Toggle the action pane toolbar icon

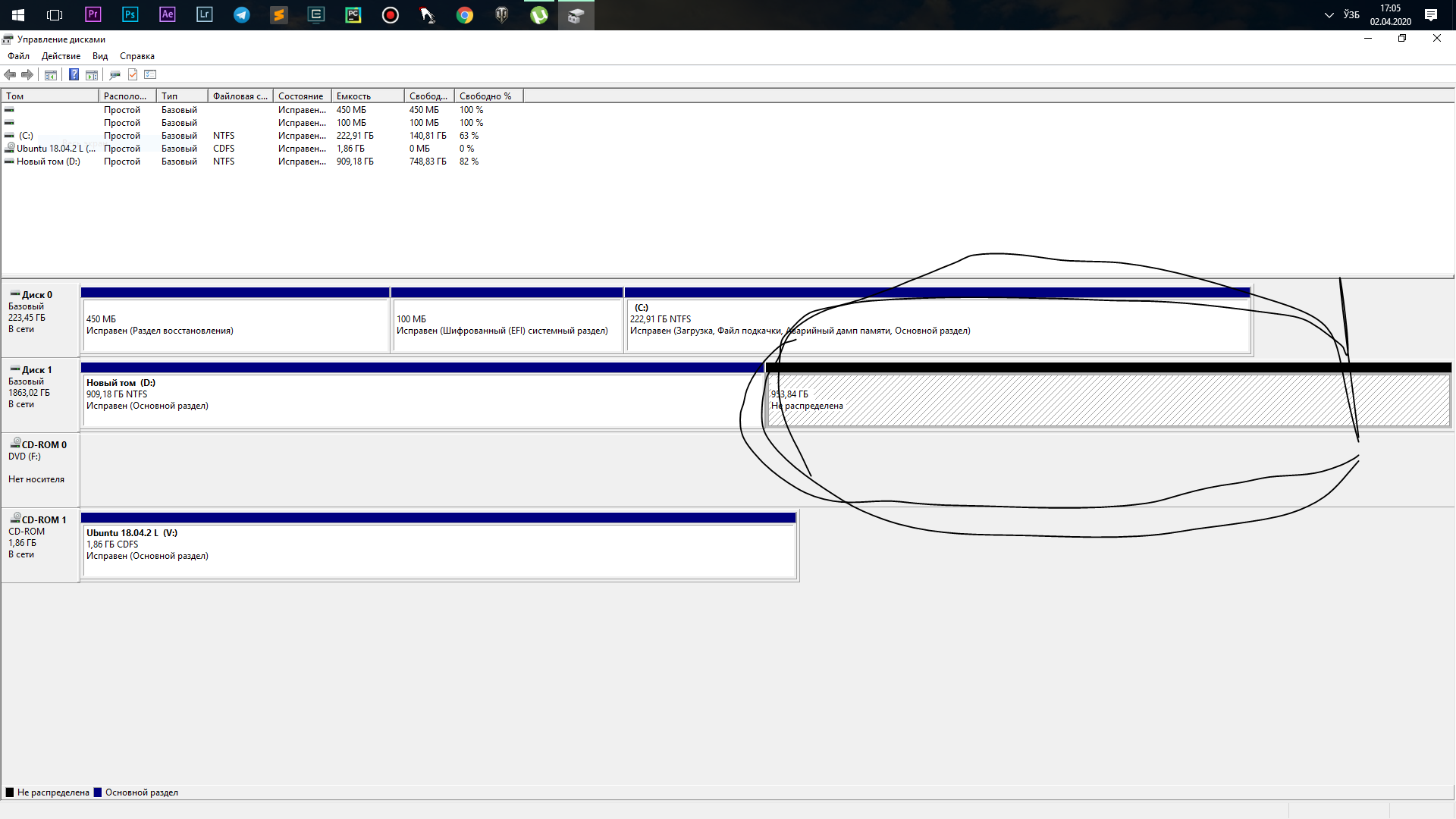[x=92, y=74]
